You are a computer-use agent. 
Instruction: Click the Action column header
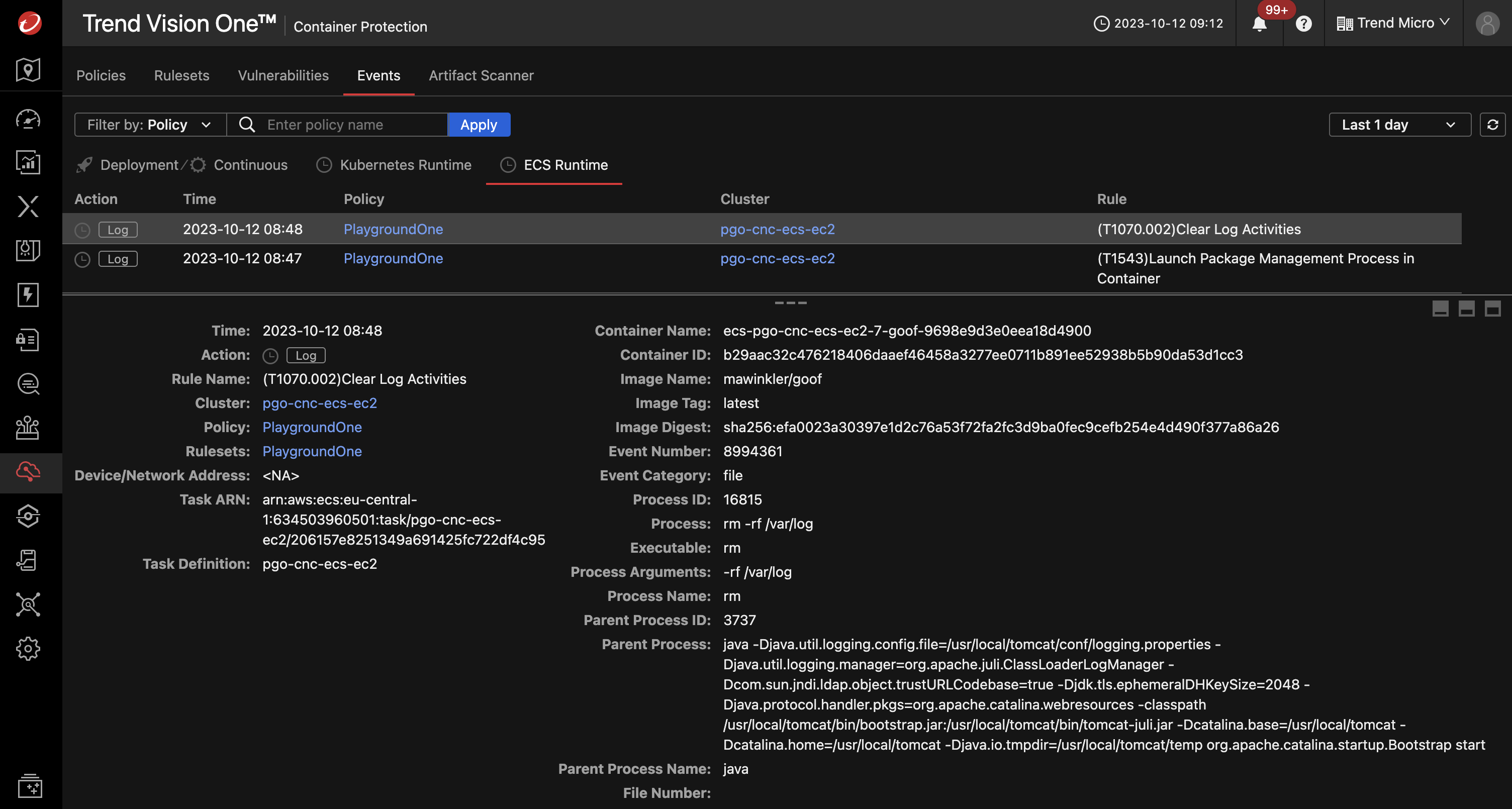click(x=96, y=199)
